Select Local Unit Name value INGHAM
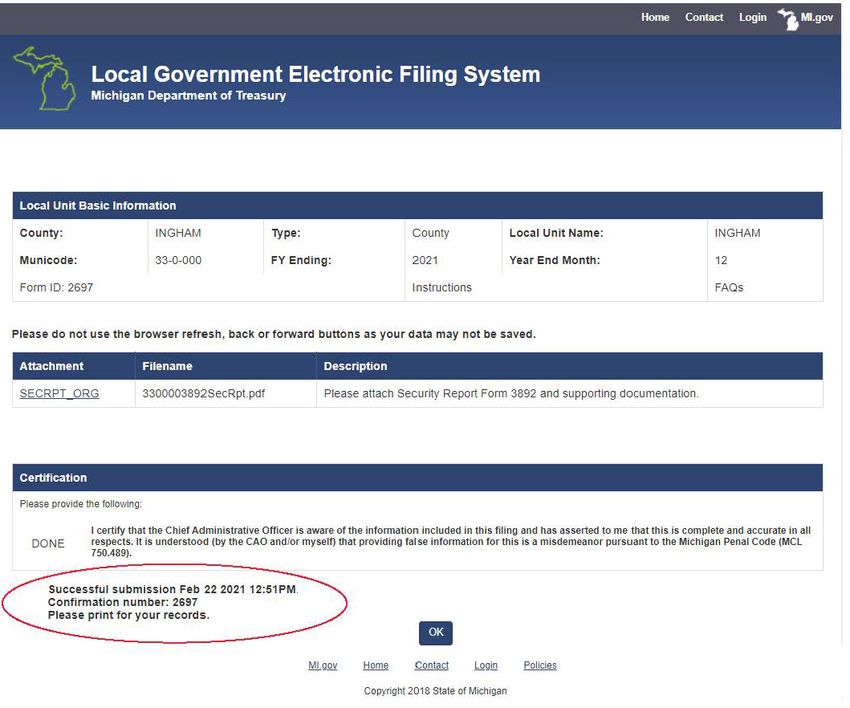850x708 pixels. (x=737, y=233)
